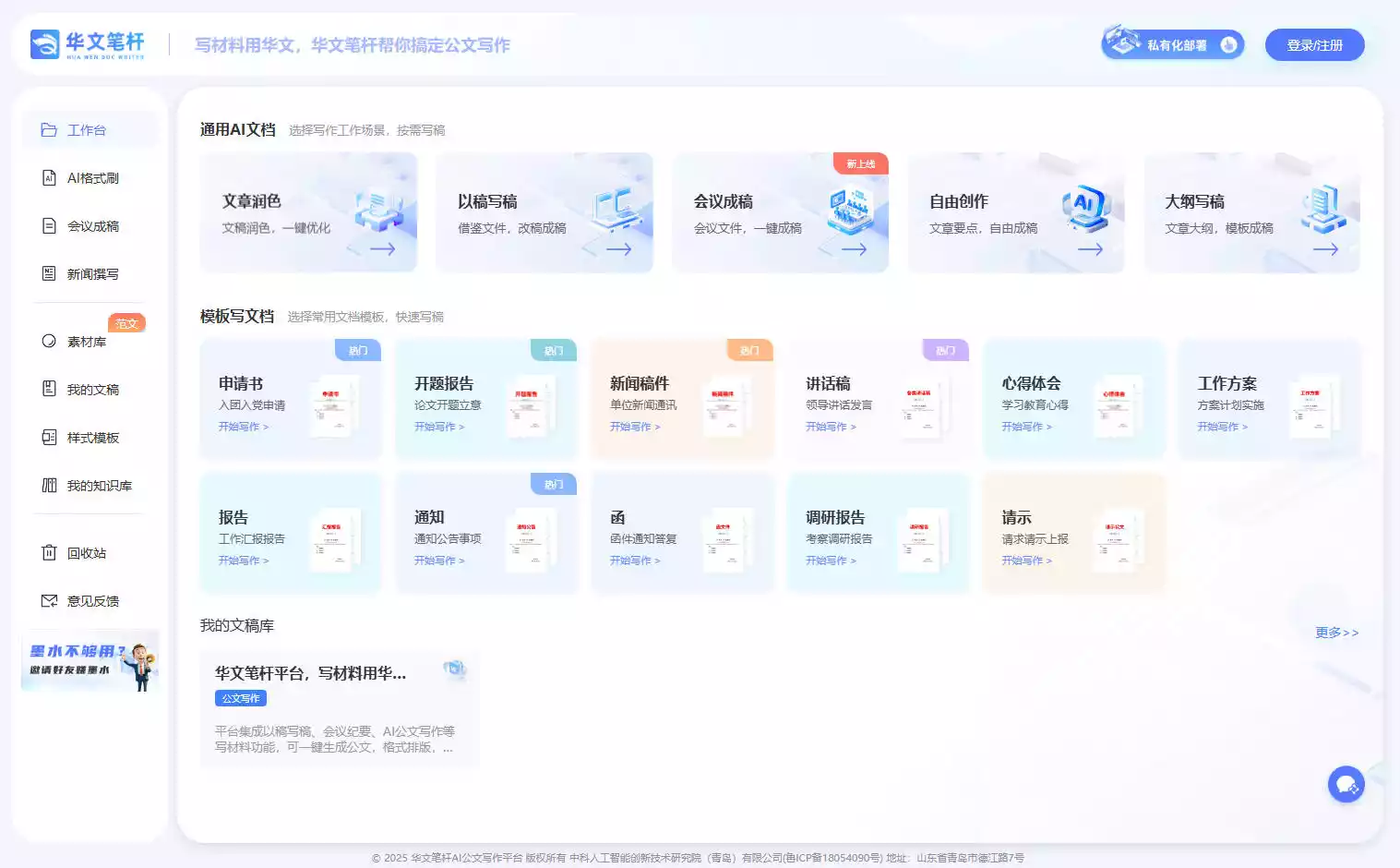Click 开始写作 under 开题报告
This screenshot has width=1400, height=868.
click(437, 426)
